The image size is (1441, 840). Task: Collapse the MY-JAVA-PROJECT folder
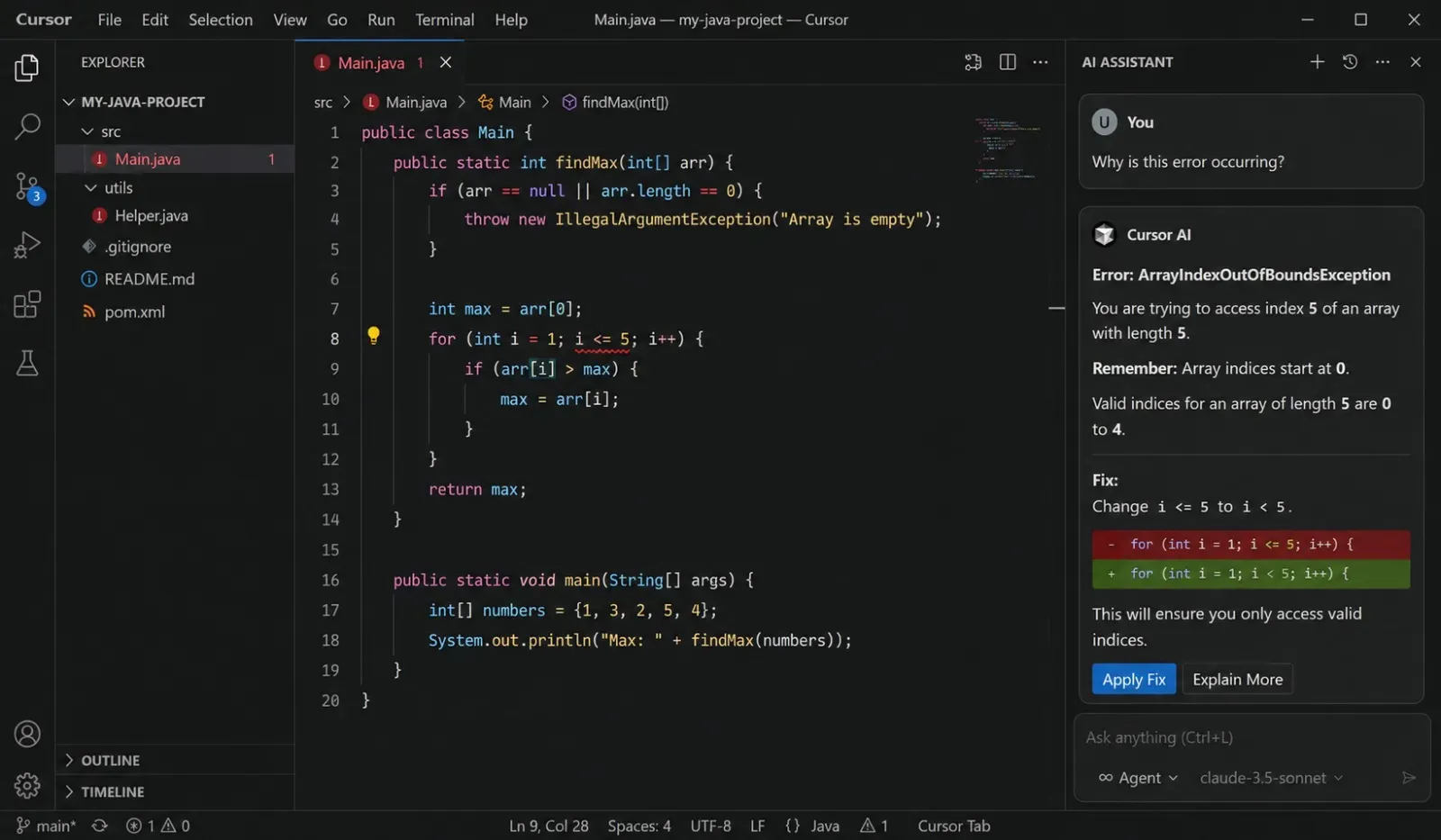[x=68, y=102]
